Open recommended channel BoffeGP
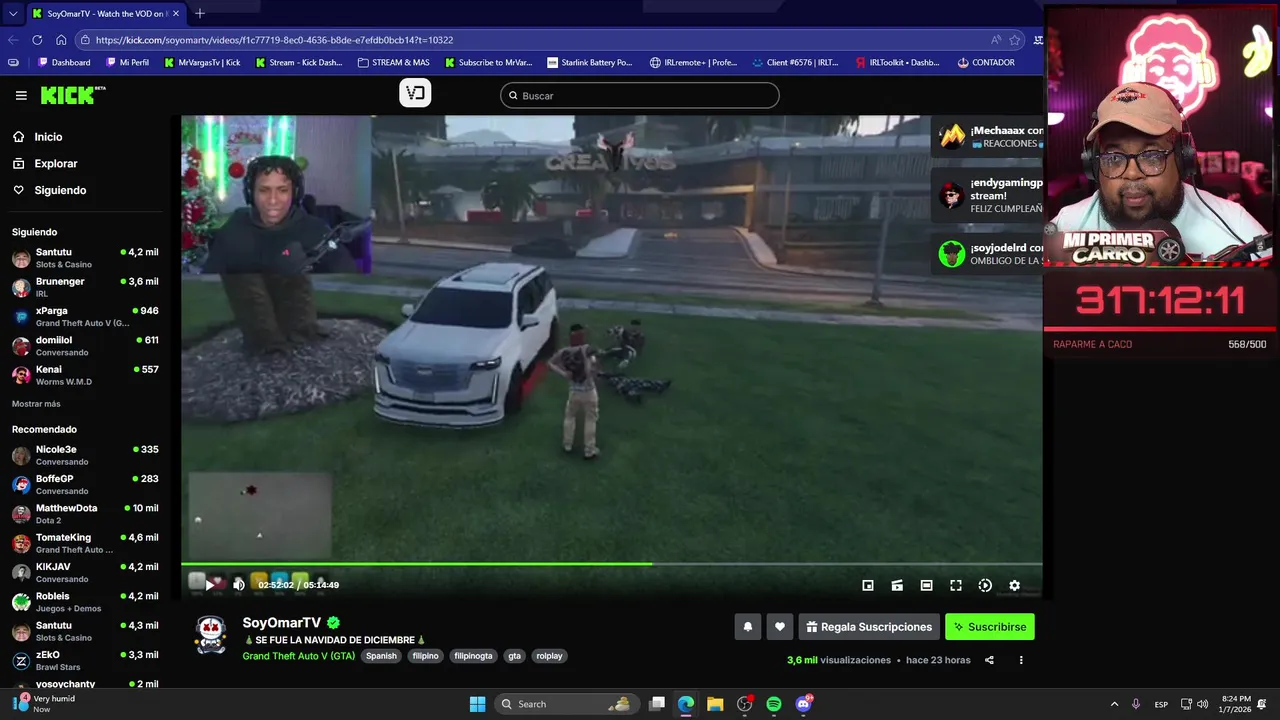 (x=85, y=484)
